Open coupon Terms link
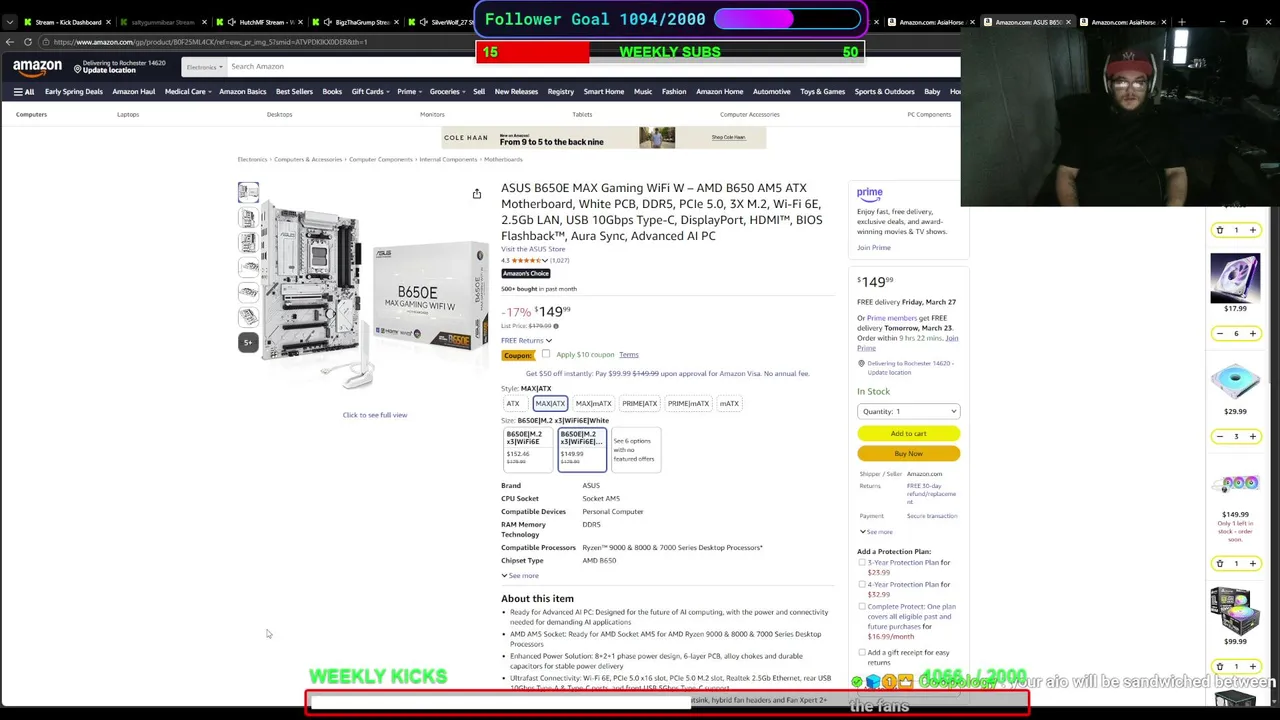This screenshot has width=1280, height=720. (628, 354)
